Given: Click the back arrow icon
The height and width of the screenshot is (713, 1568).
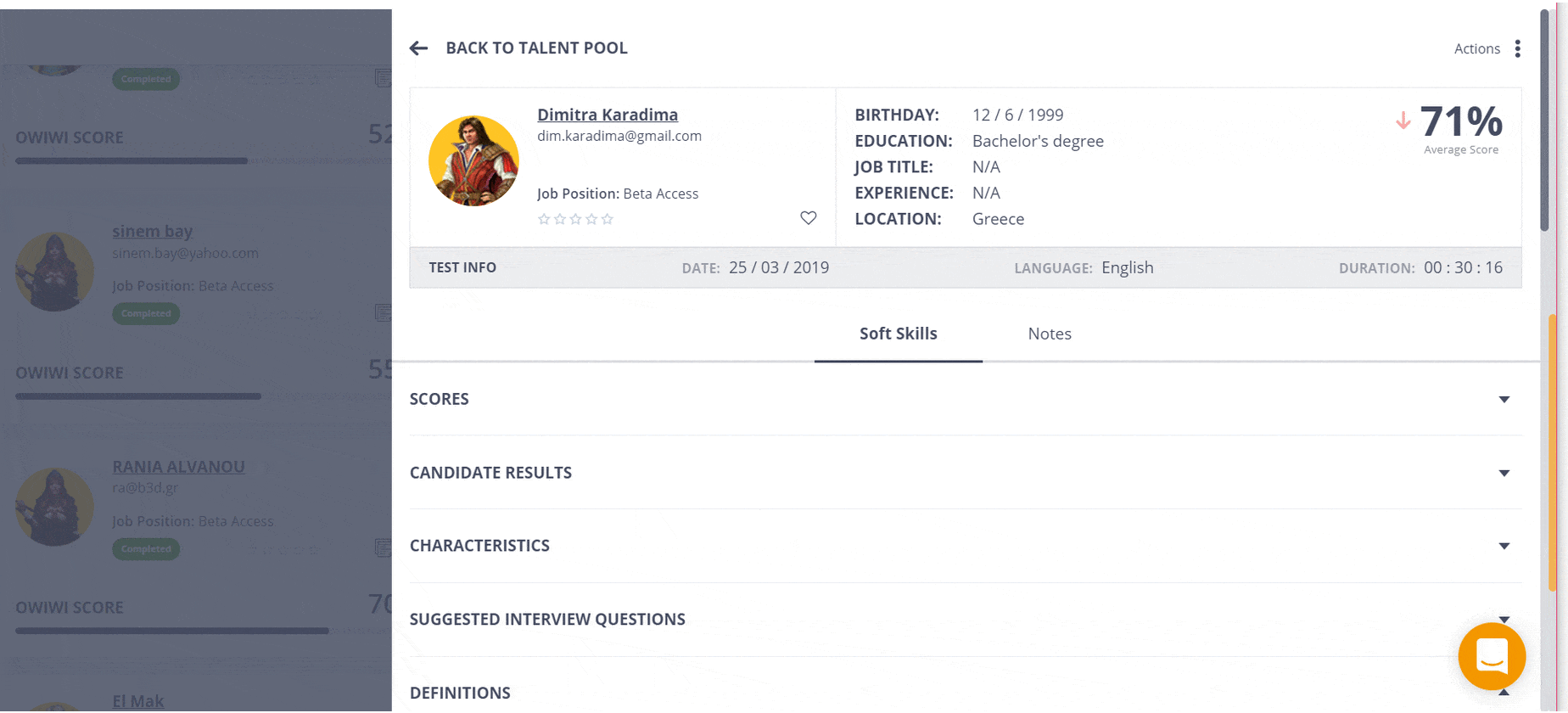Looking at the screenshot, I should tap(418, 48).
